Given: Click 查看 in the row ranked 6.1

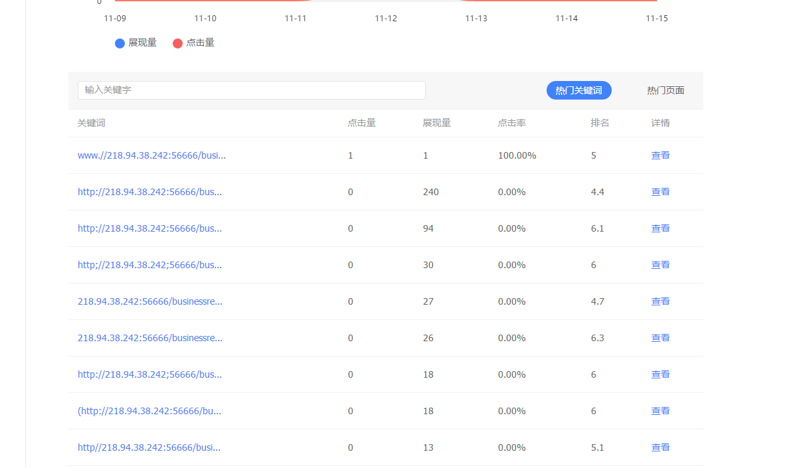Looking at the screenshot, I should pos(660,228).
